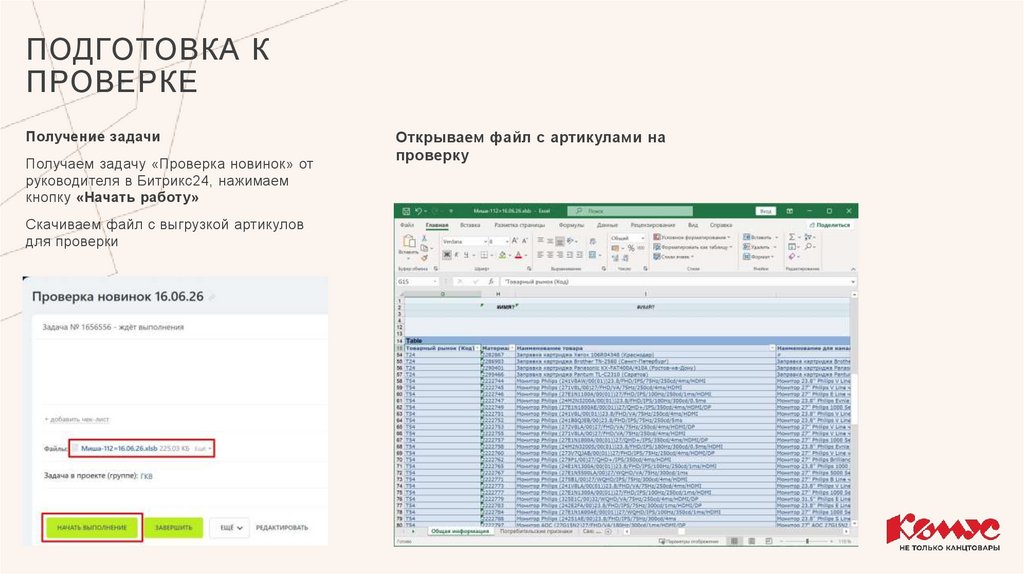
Task: Toggle Italic (К) formatting in Excel
Action: pos(456,255)
